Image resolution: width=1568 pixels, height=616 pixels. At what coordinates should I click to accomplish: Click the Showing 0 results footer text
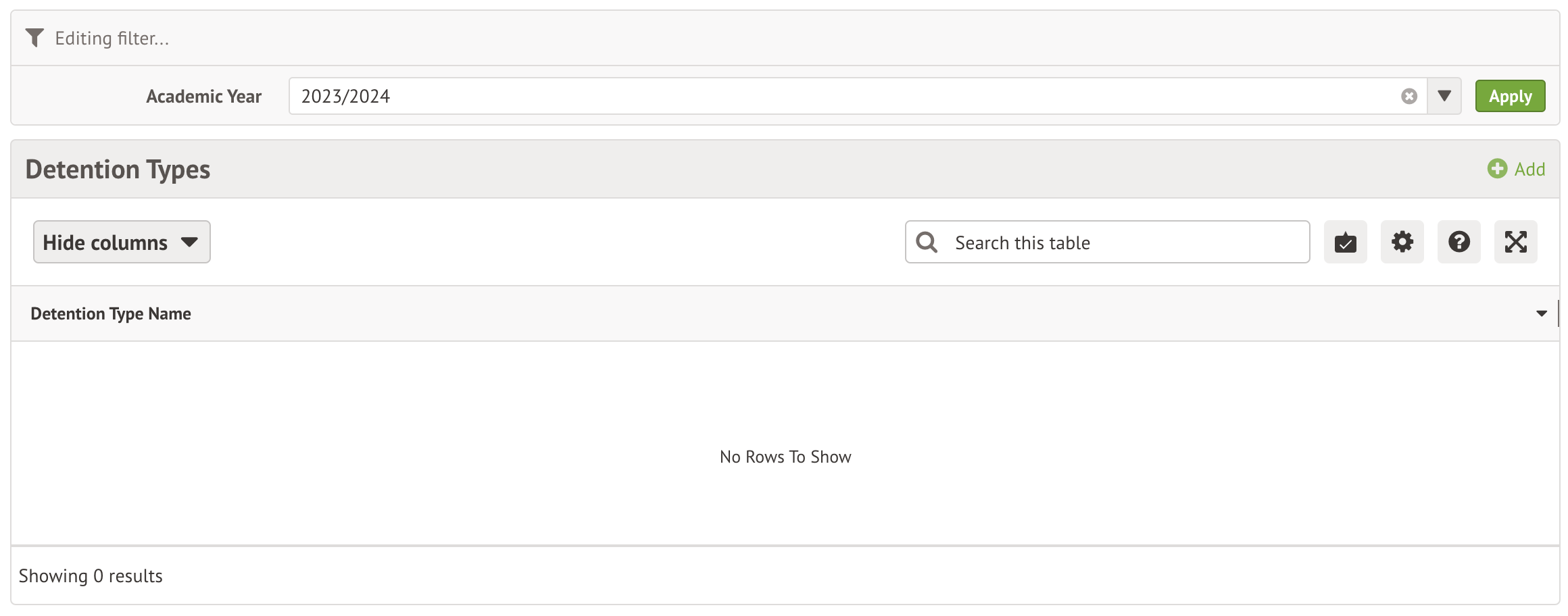(x=91, y=576)
